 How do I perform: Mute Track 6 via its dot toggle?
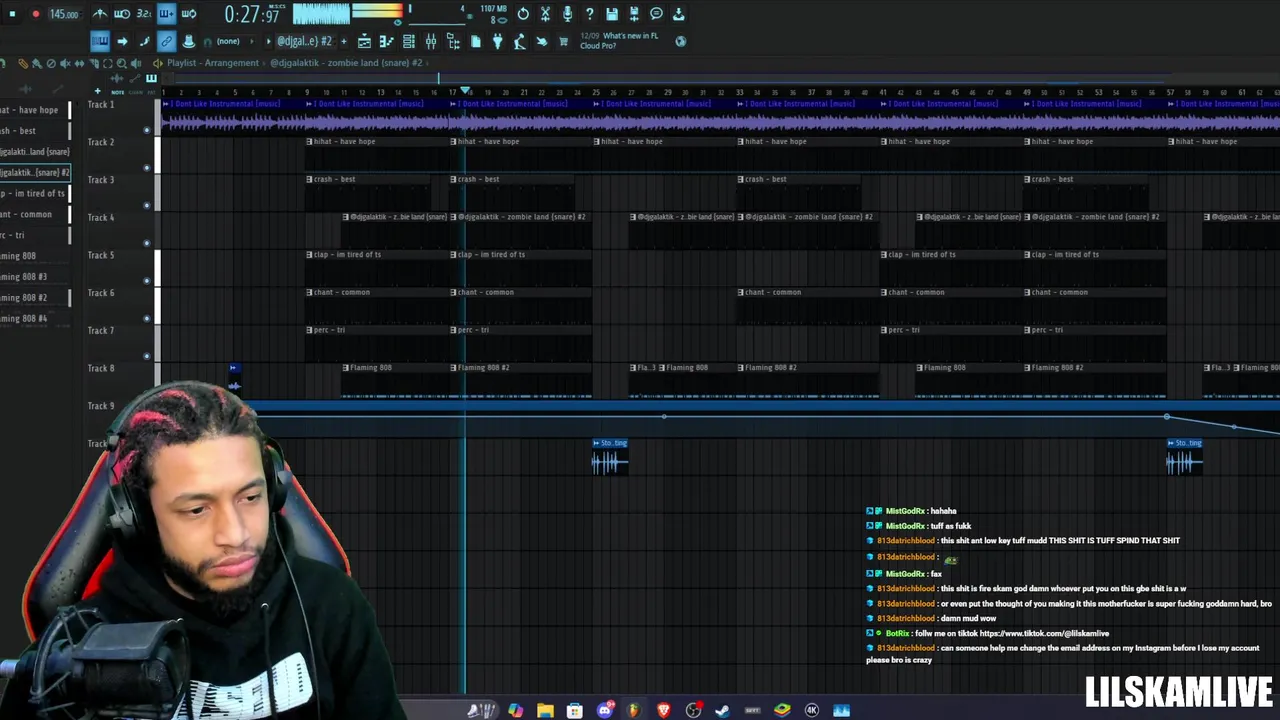pyautogui.click(x=147, y=319)
